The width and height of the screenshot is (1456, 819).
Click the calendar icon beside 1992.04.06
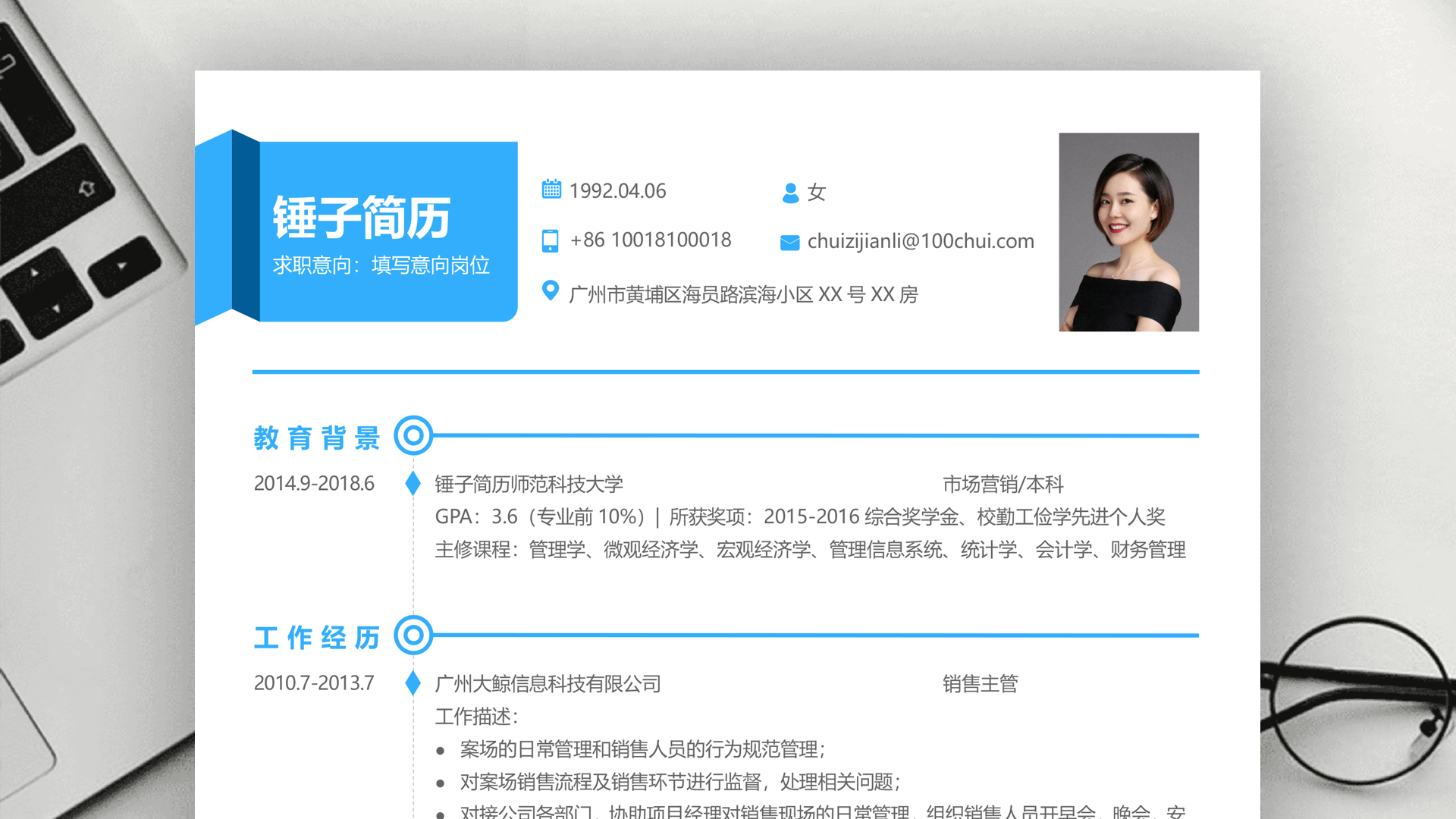pos(551,189)
